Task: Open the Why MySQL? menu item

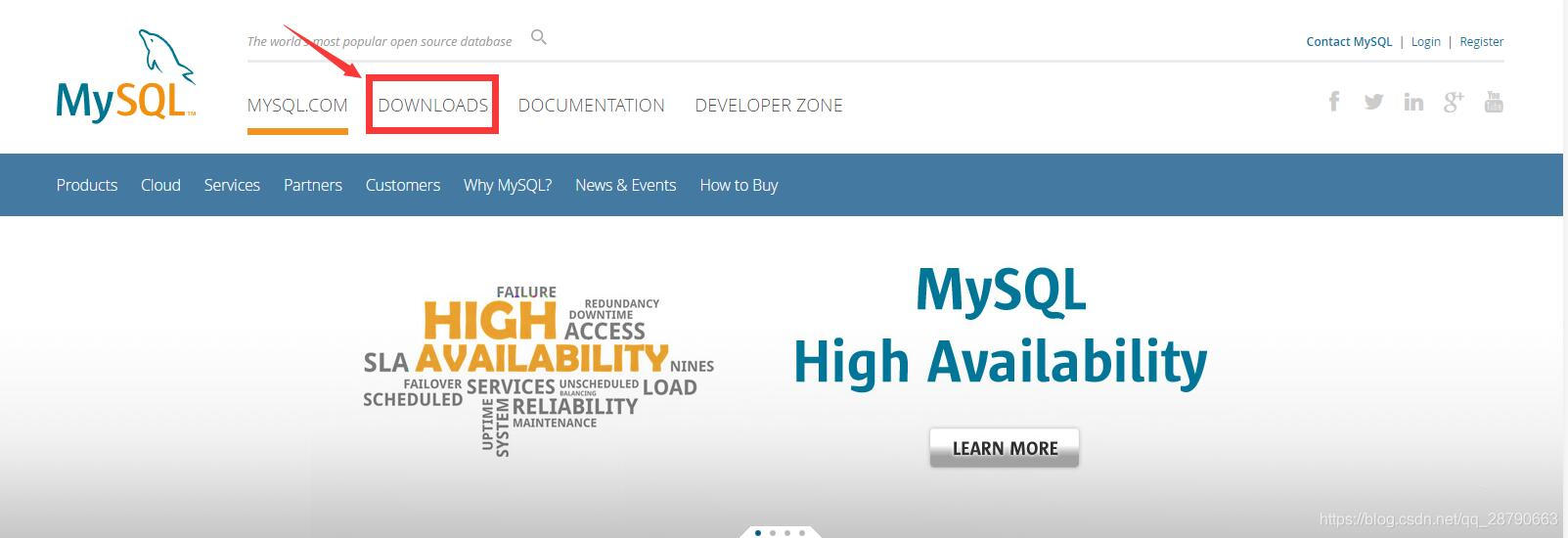Action: pyautogui.click(x=508, y=185)
